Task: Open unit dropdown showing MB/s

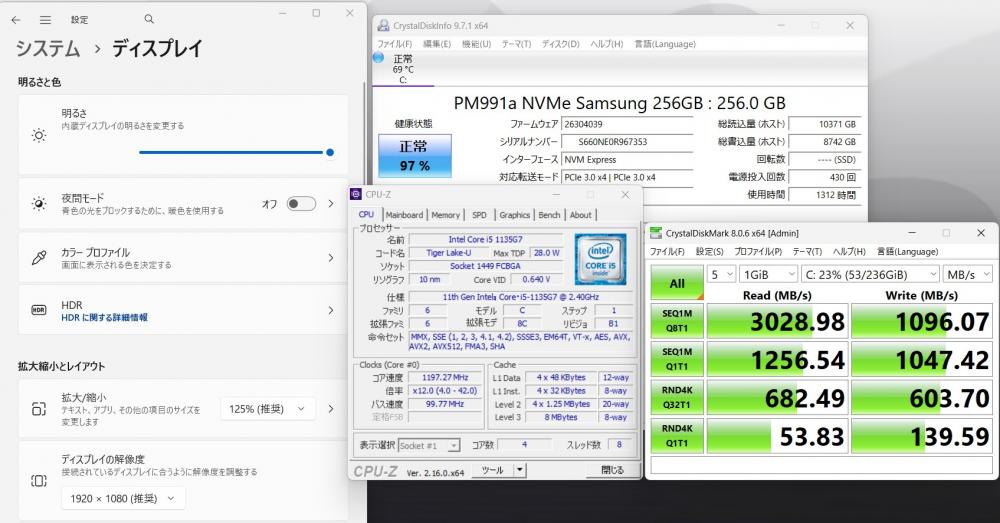Action: (967, 274)
